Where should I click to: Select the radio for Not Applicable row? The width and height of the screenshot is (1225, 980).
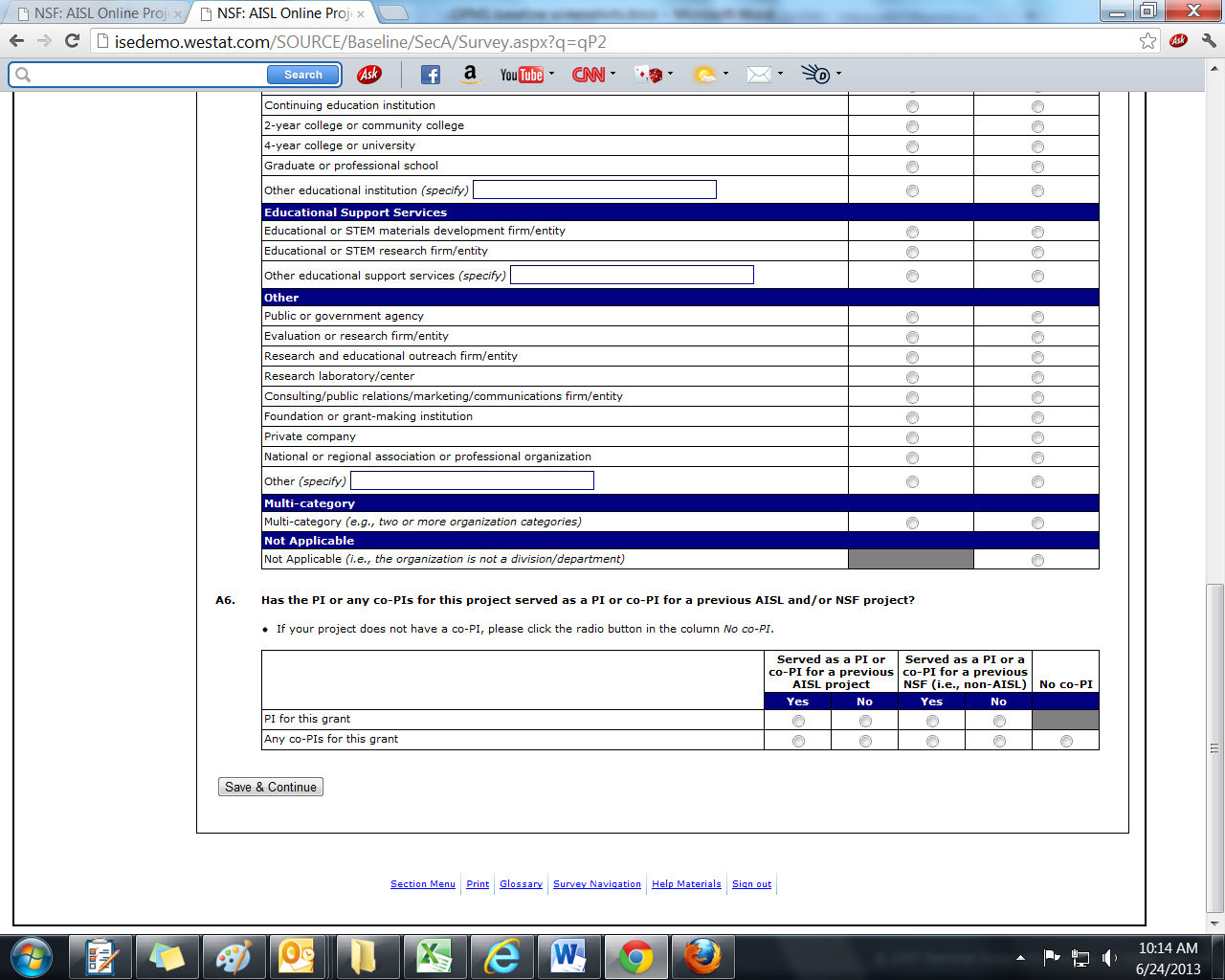1037,560
